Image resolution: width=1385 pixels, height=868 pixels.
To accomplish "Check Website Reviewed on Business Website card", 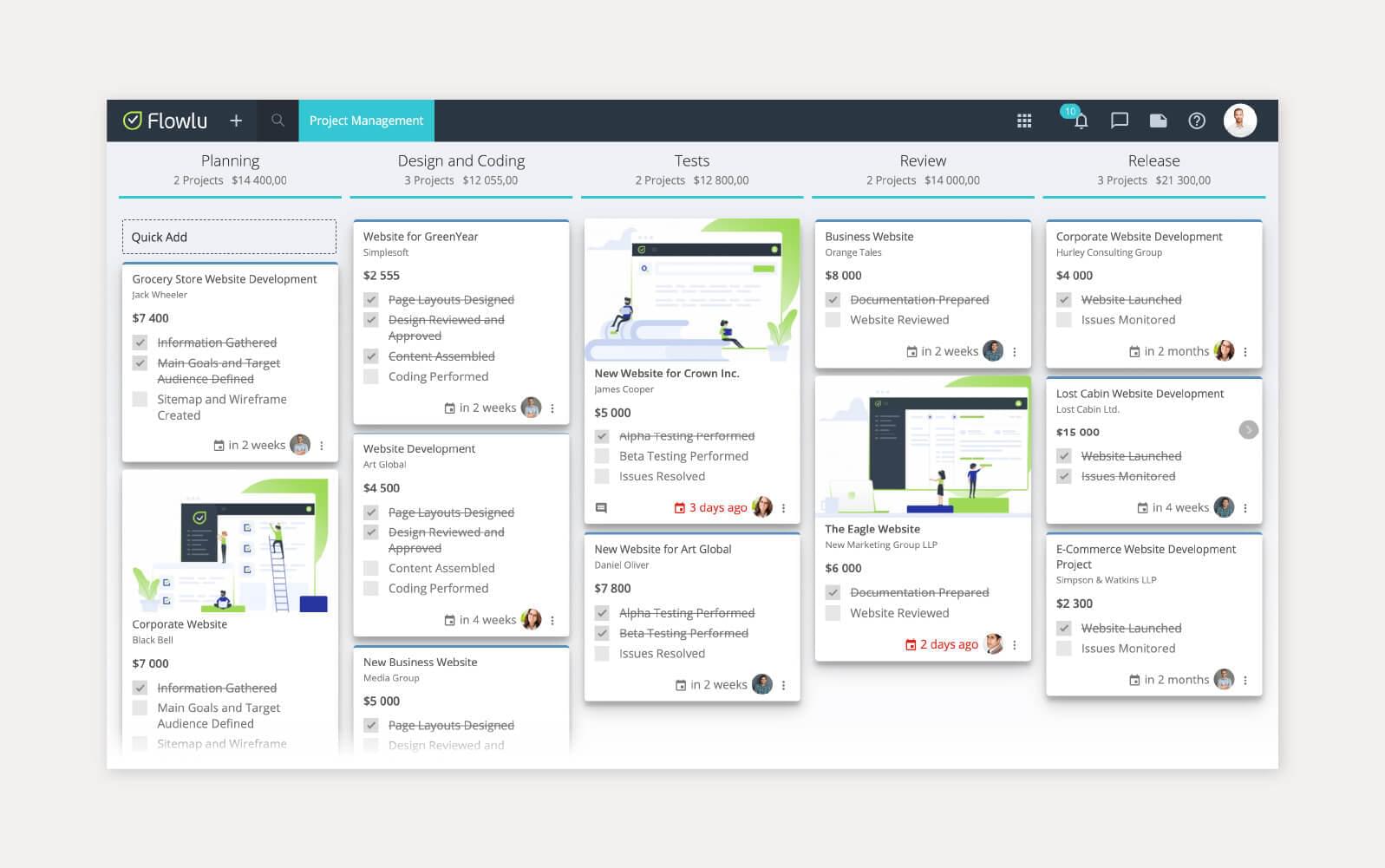I will click(833, 320).
